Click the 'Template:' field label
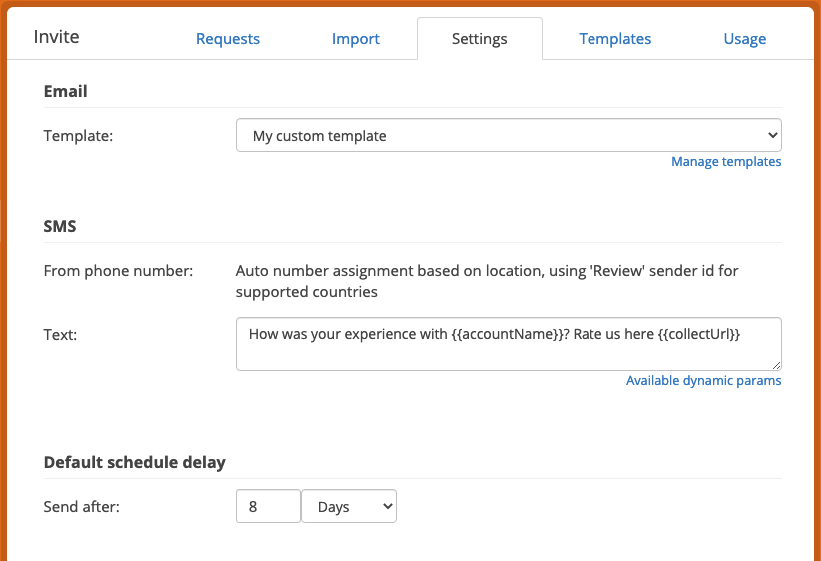This screenshot has height=561, width=821. coord(78,136)
